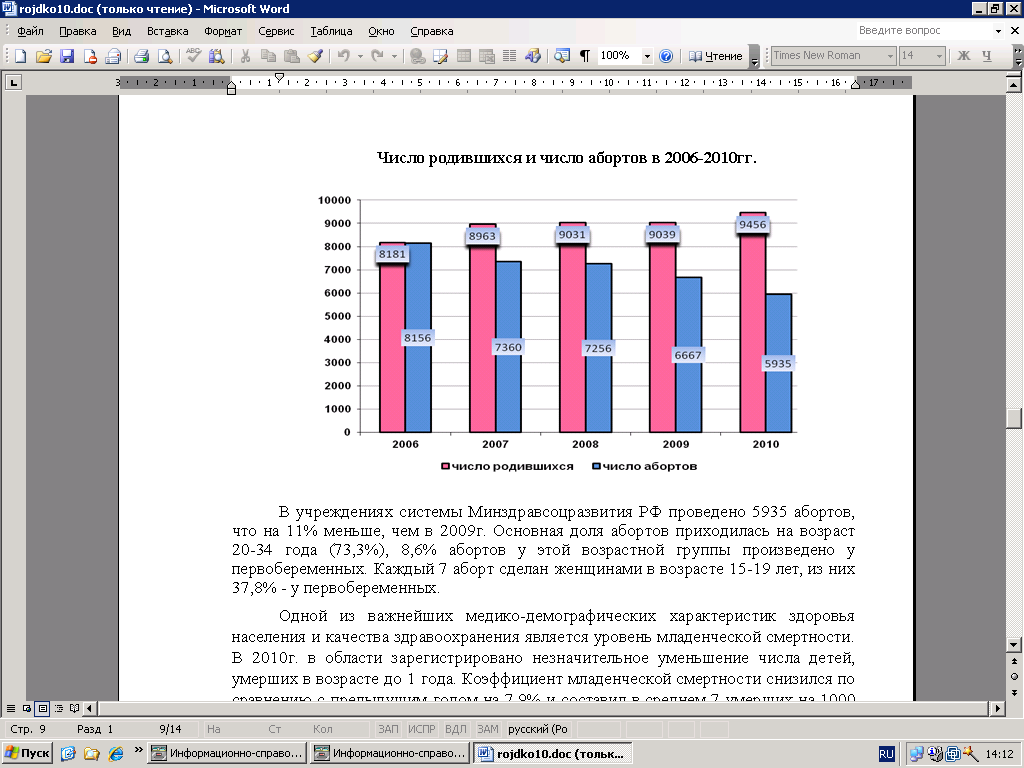Open the Вид menu
The width and height of the screenshot is (1024, 768).
pos(121,31)
